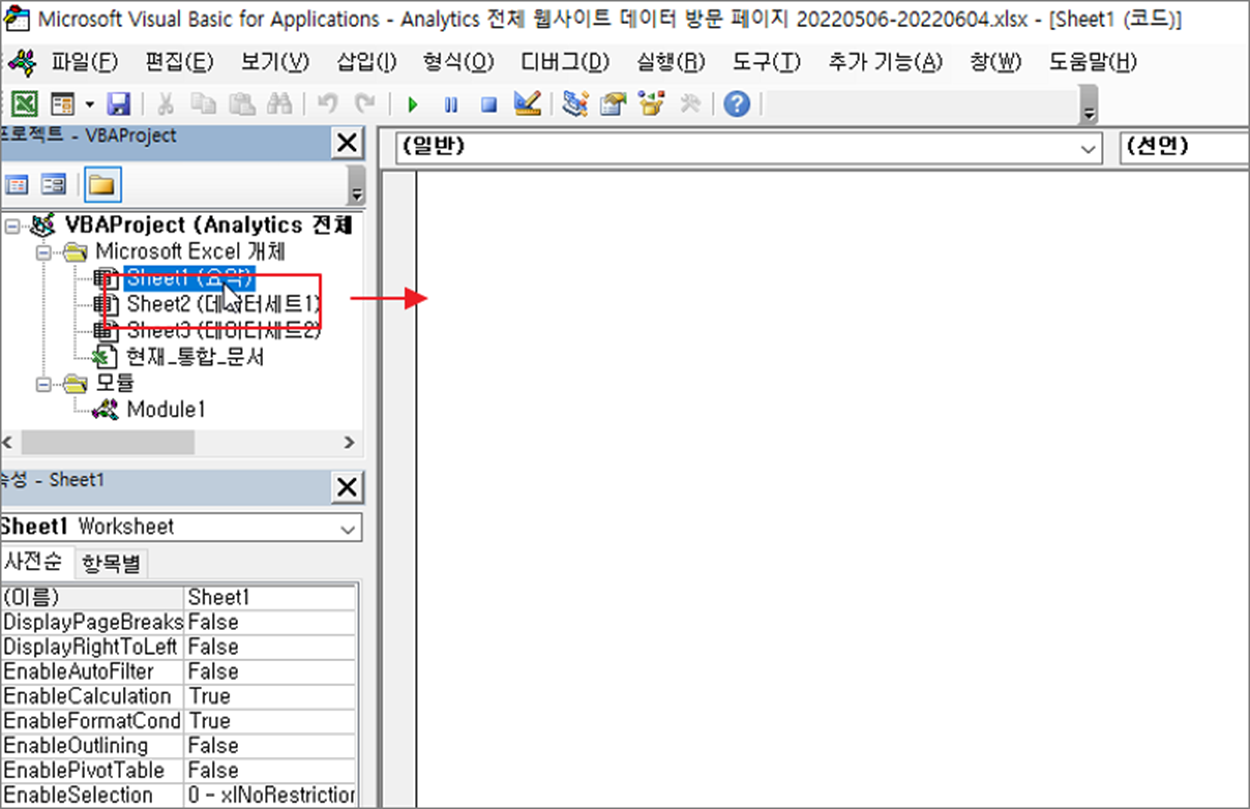Open Project Explorer toolbar icon
This screenshot has height=809, width=1250.
point(574,104)
